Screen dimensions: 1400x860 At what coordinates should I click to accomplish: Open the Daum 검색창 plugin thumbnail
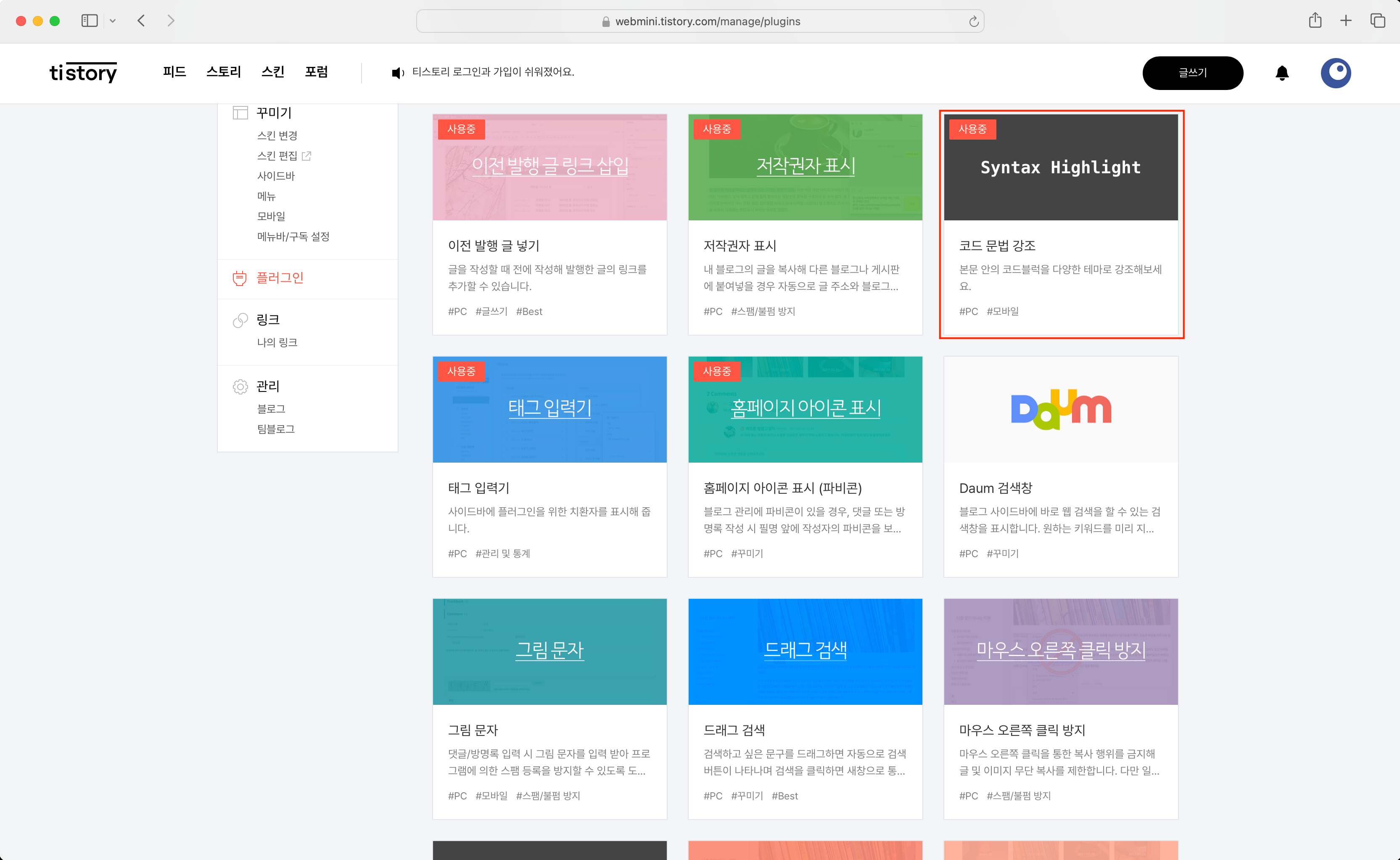(1061, 409)
